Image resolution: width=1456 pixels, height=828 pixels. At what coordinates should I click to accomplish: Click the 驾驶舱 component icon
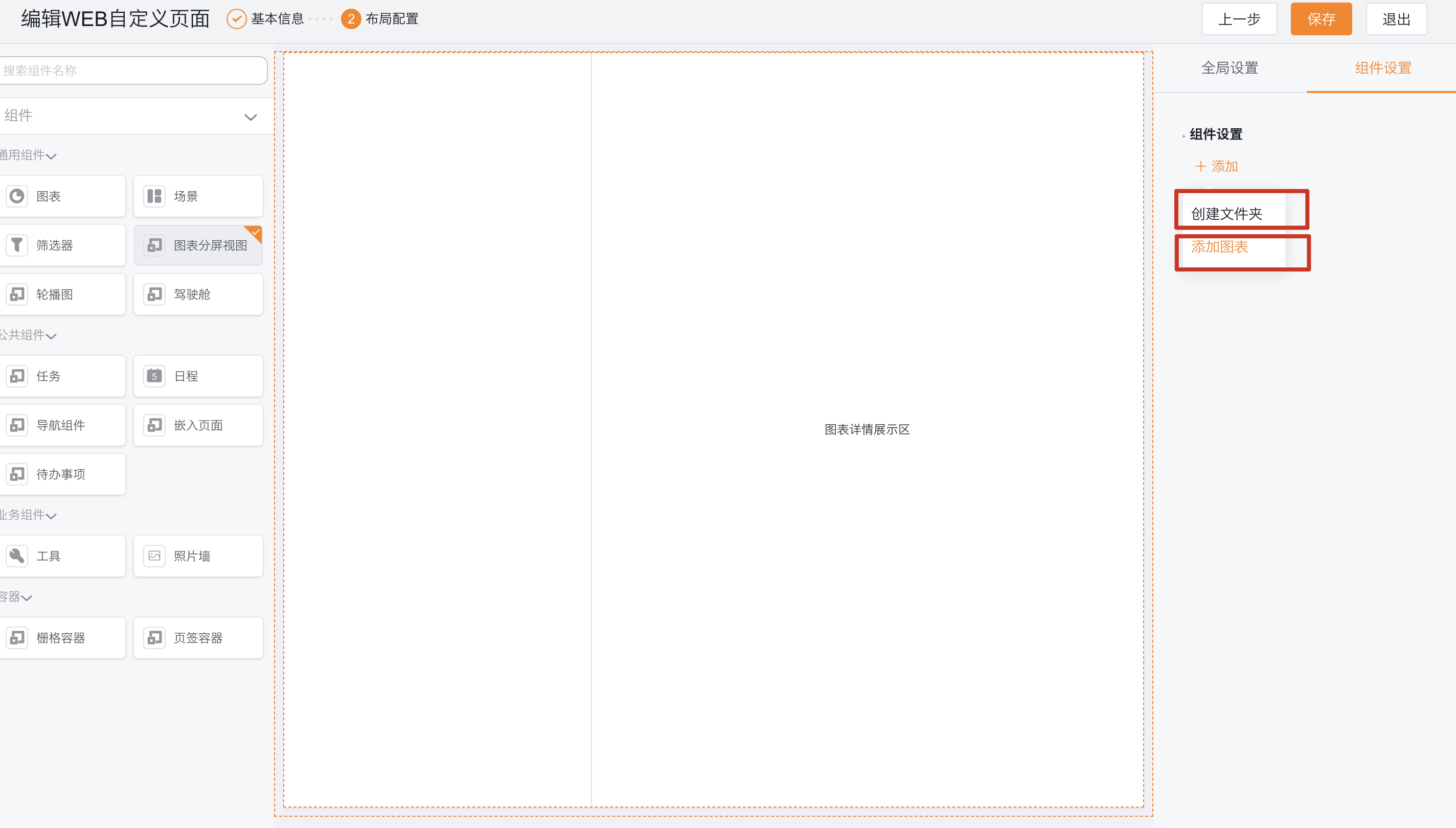(154, 294)
